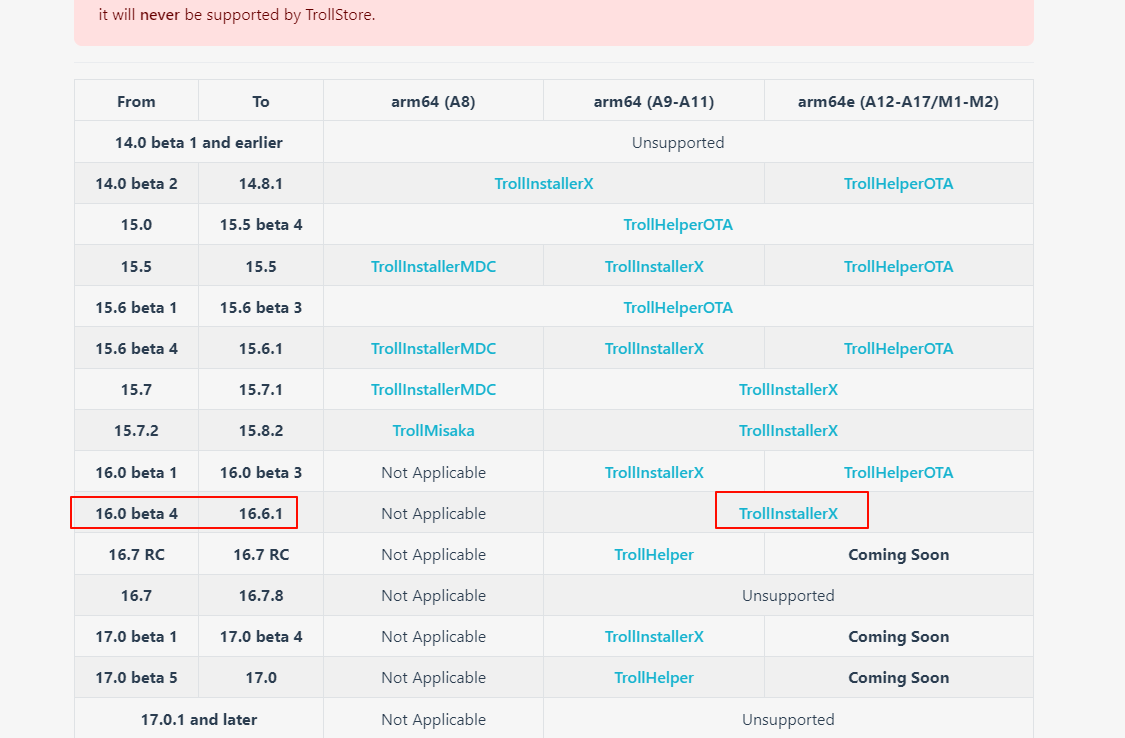Viewport: 1125px width, 738px height.
Task: Click "Coming Soon" in the 17.0 beta 5 row
Action: [898, 678]
